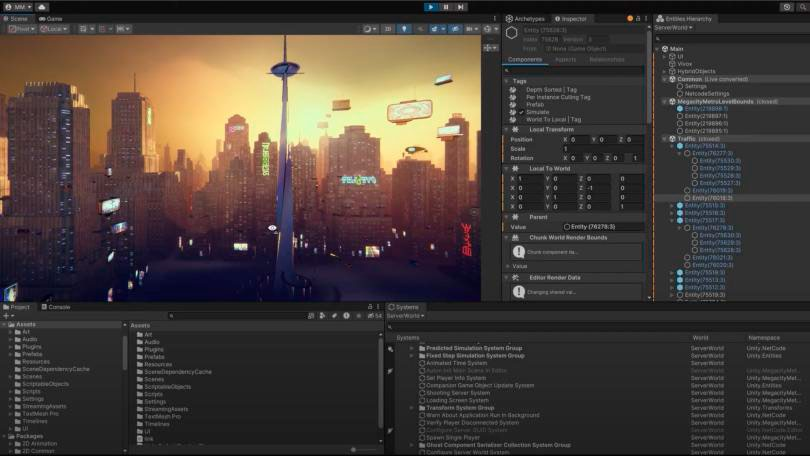Viewport: 810px width, 456px height.
Task: Collapse the Tags section in Inspector
Action: (x=507, y=81)
